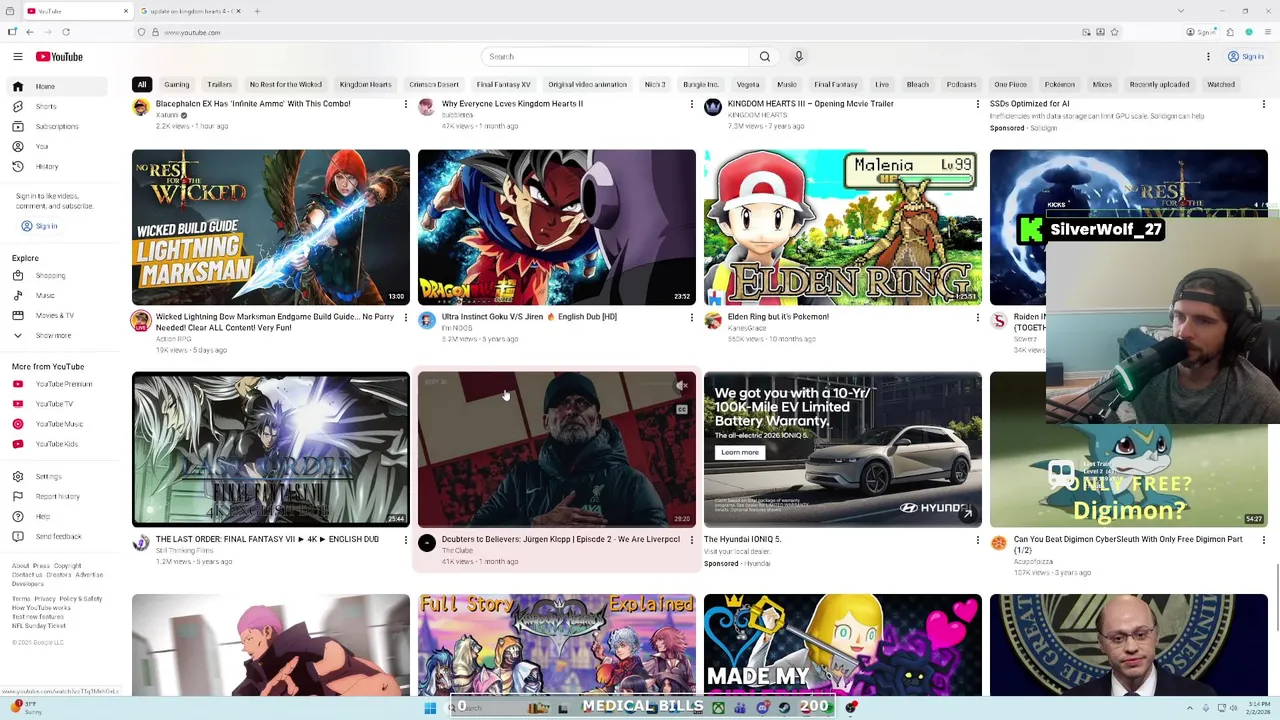Open Kingdom Hearts channel avatar for Opening Movie Trailer

(x=713, y=107)
